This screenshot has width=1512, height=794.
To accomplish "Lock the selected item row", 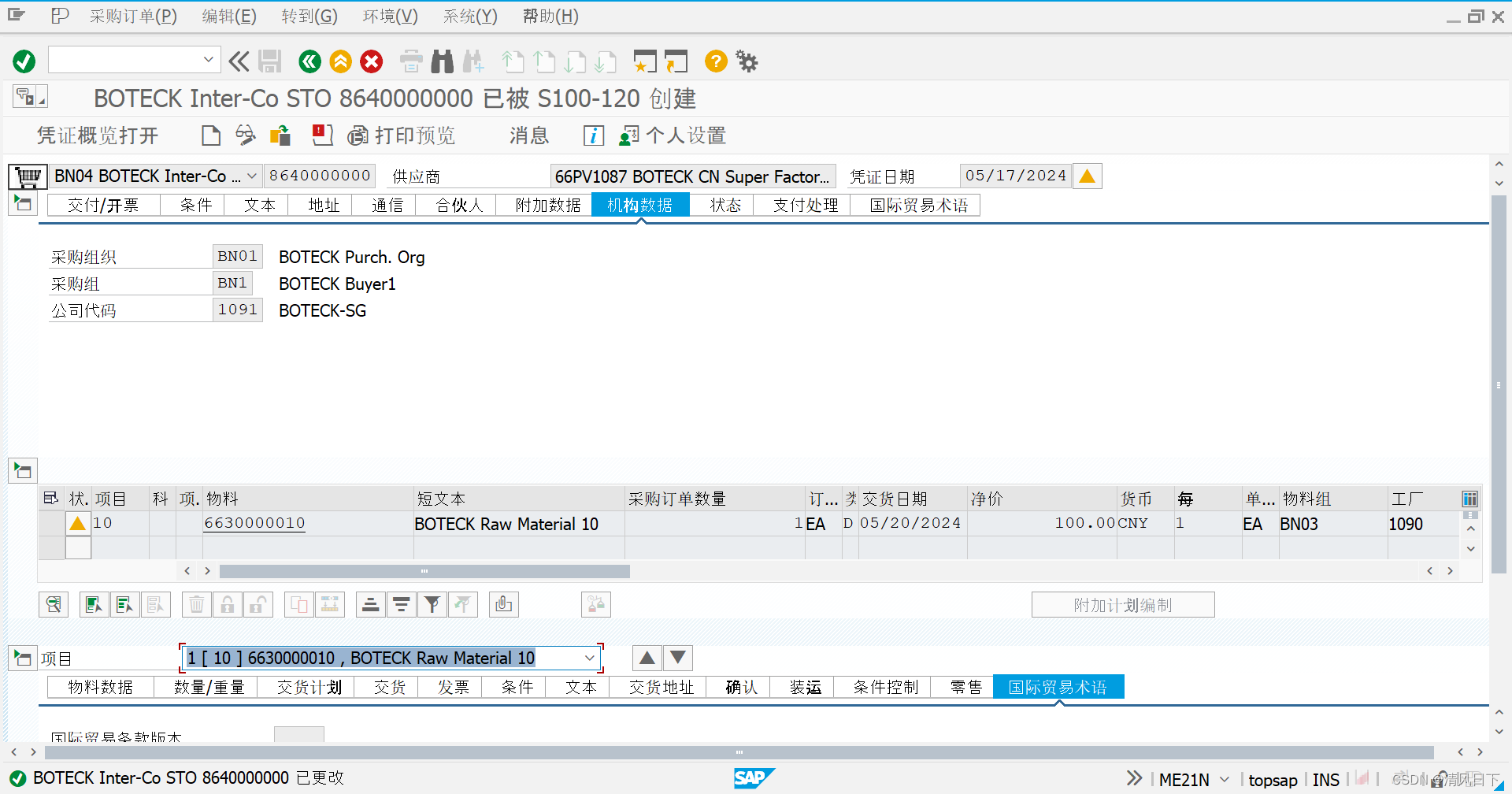I will [227, 604].
